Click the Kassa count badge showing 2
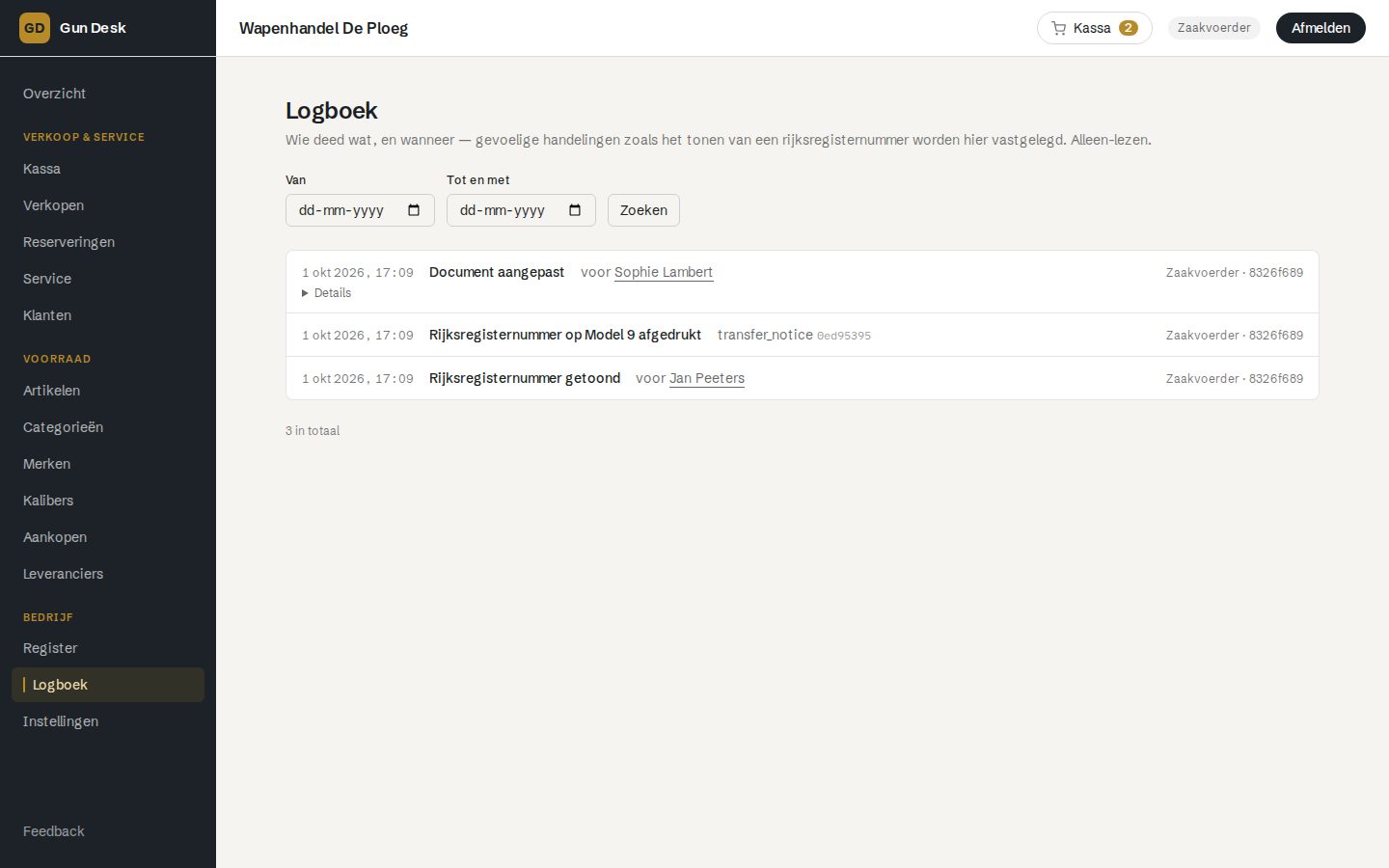This screenshot has height=868, width=1389. pyautogui.click(x=1128, y=28)
